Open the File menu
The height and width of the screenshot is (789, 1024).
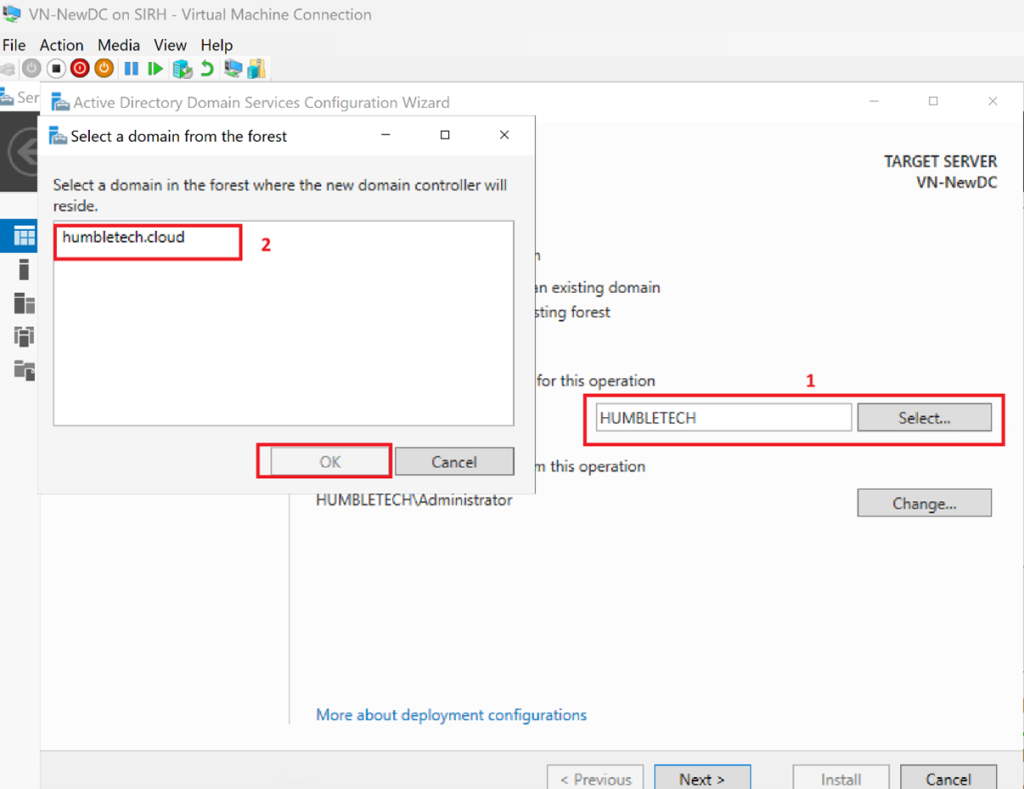(14, 45)
